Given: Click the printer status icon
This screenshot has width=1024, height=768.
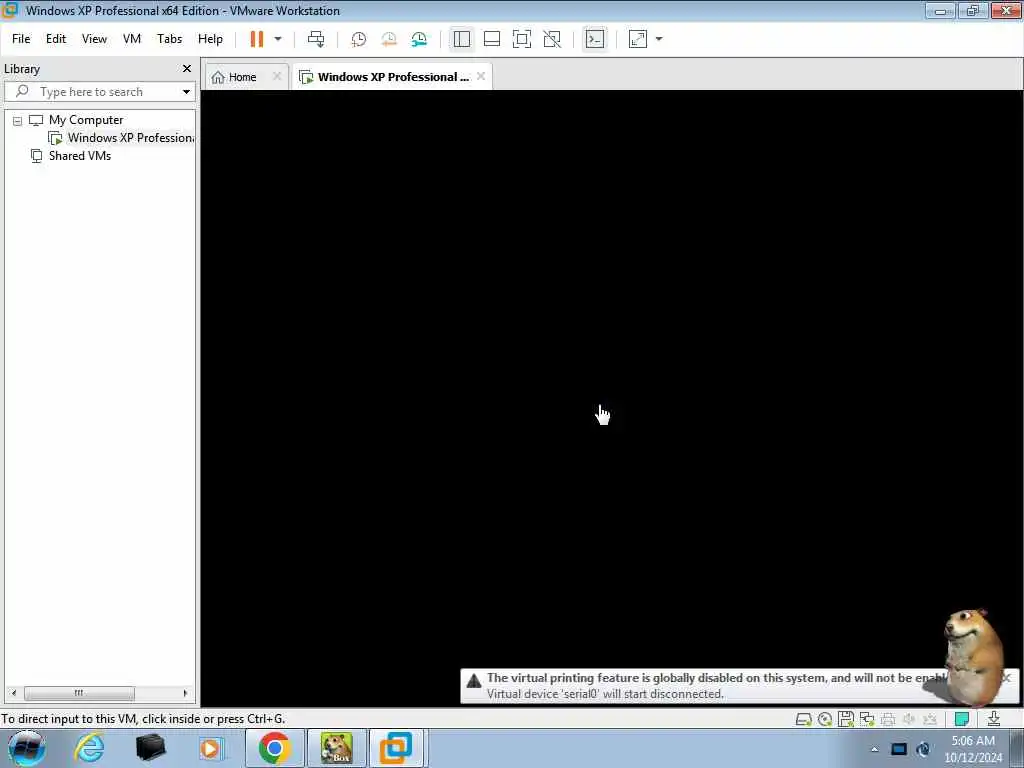Looking at the screenshot, I should pyautogui.click(x=888, y=719).
